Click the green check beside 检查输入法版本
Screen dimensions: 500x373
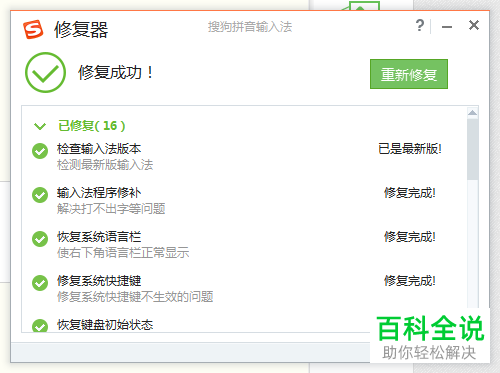click(x=40, y=151)
